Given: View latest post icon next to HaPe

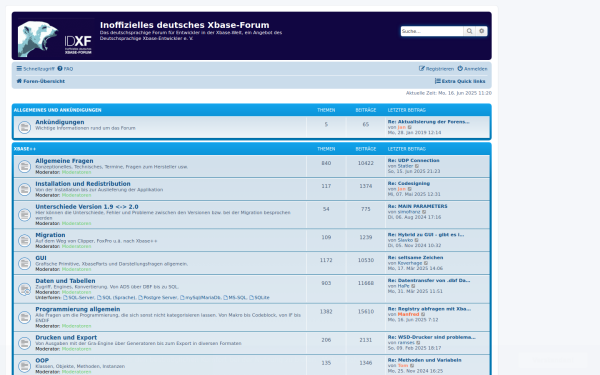Looking at the screenshot, I should [413, 286].
